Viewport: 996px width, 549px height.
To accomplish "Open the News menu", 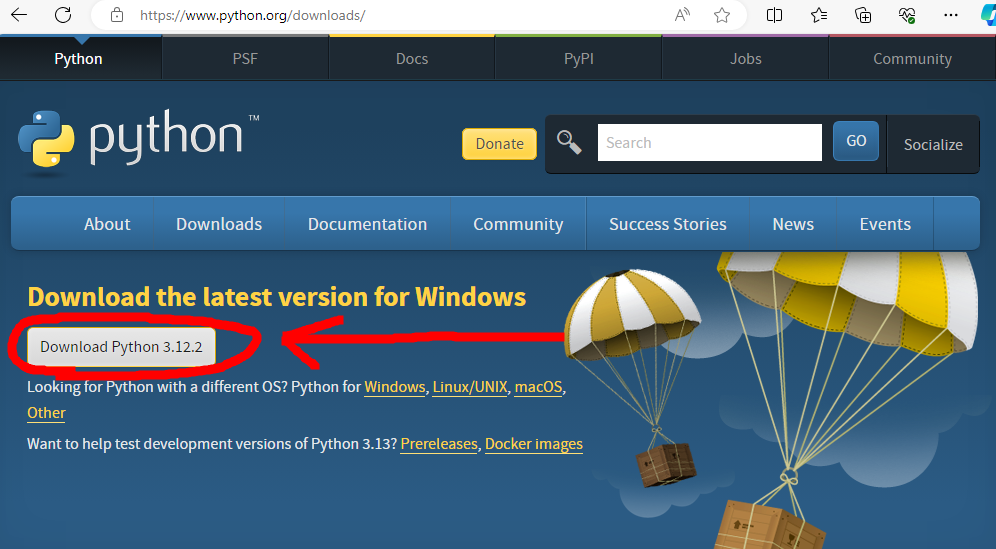I will 793,224.
